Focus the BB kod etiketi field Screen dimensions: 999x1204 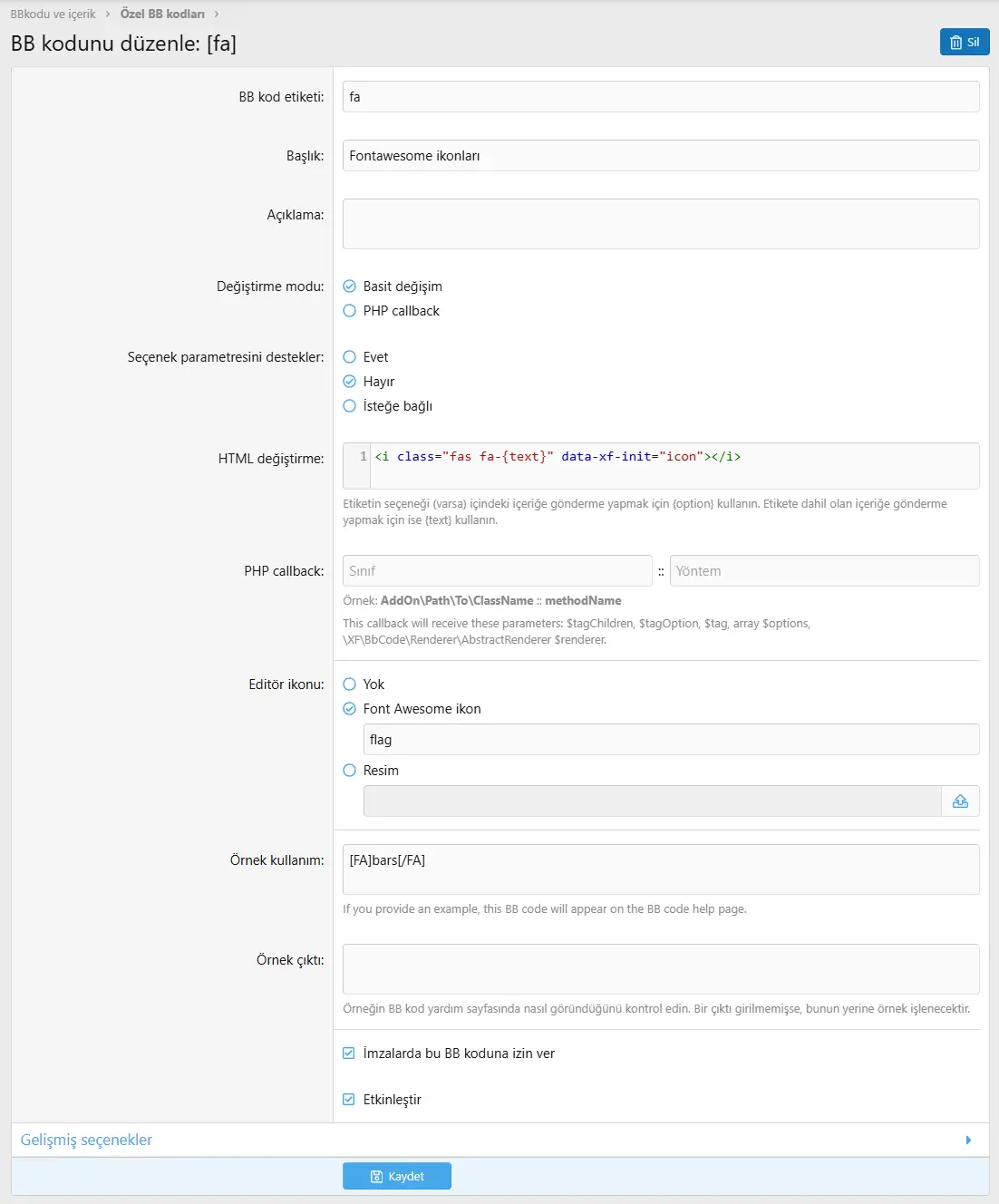click(661, 97)
